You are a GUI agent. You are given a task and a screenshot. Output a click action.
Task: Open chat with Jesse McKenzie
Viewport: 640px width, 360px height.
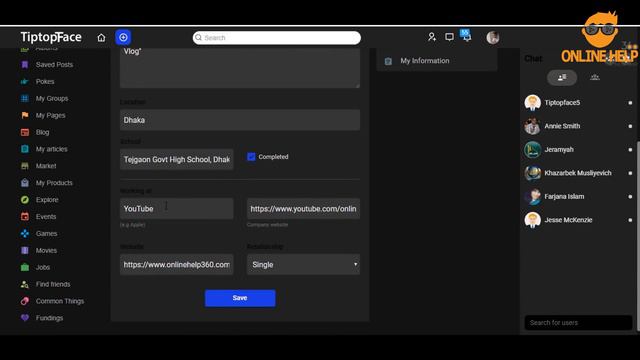(x=578, y=220)
